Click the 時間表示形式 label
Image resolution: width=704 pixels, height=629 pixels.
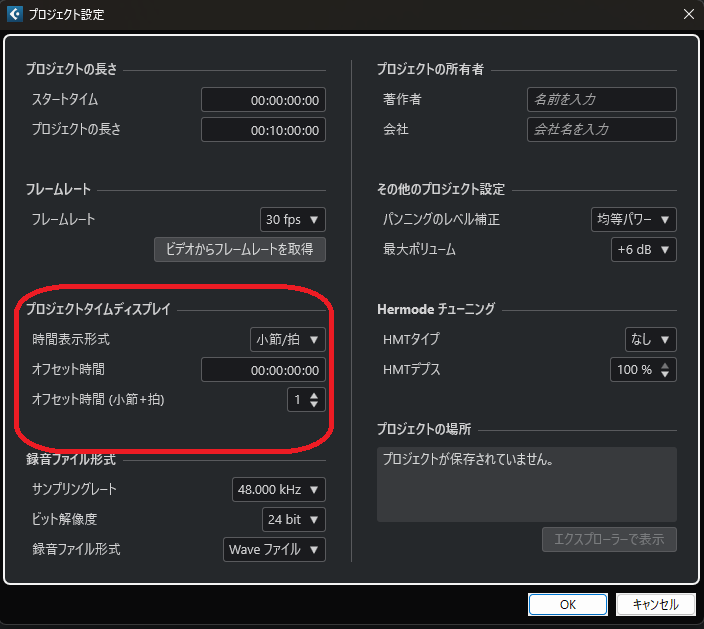pos(71,339)
